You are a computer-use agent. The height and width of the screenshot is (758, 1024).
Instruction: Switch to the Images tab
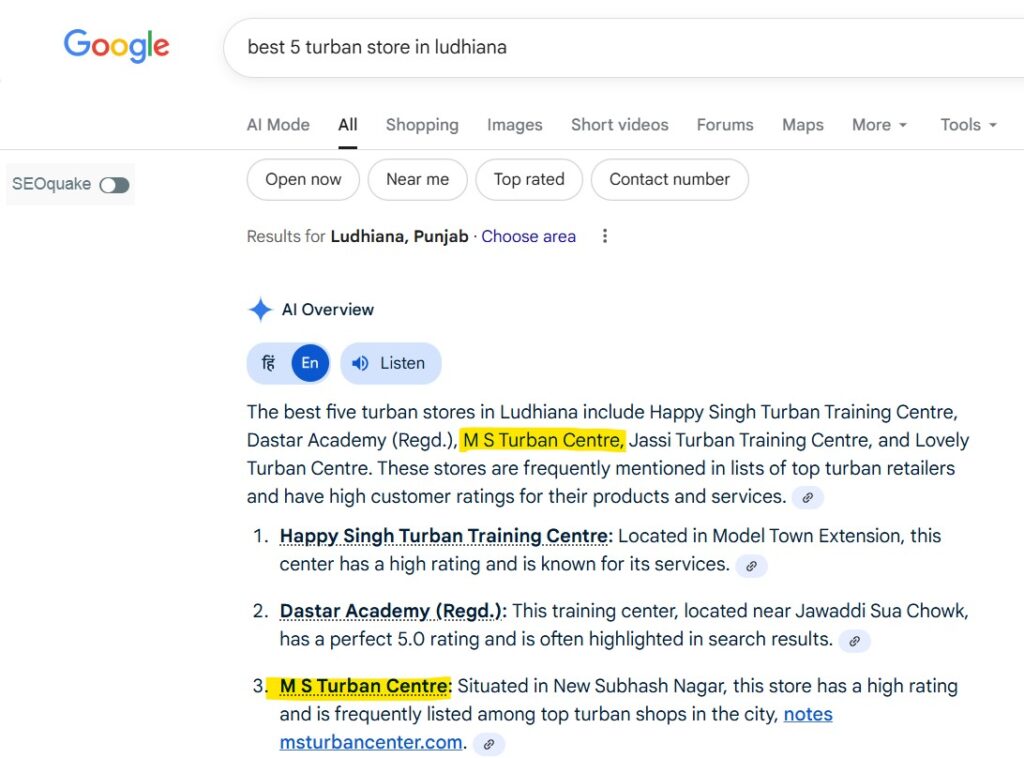(514, 124)
